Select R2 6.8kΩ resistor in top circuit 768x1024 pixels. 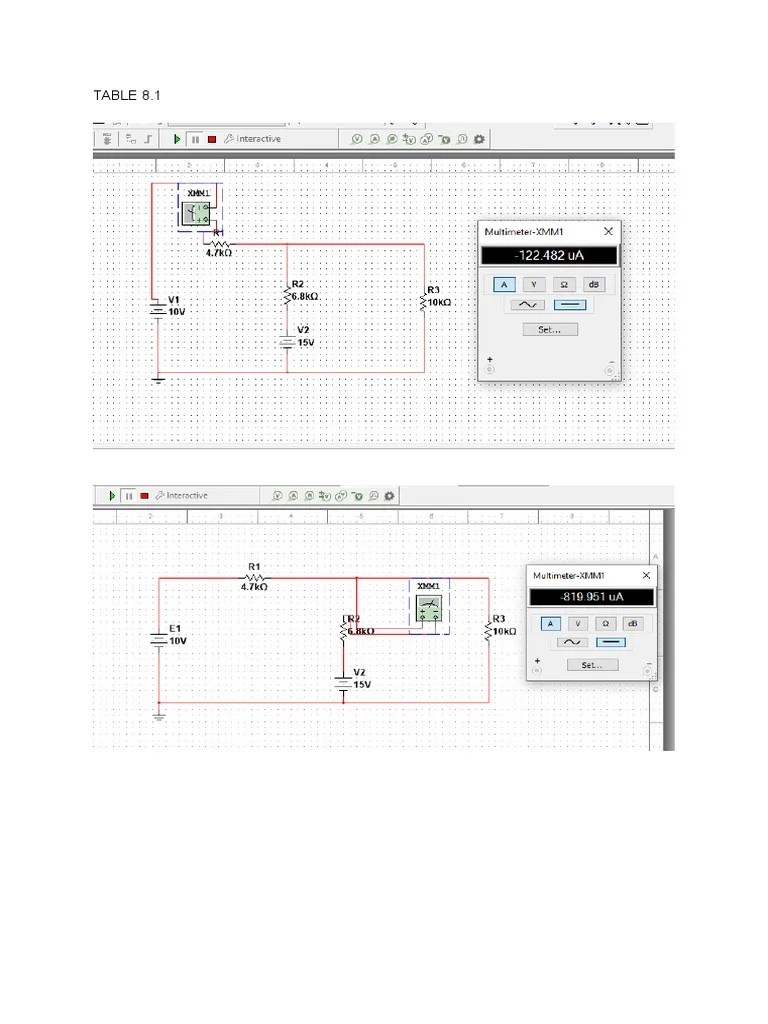287,296
